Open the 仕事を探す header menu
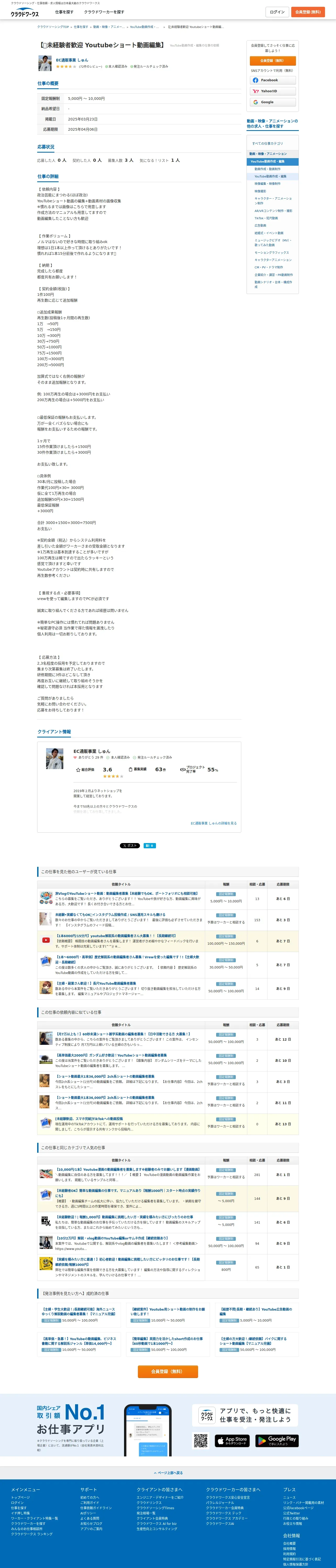Screen dimensions: 336x1568 (64, 12)
